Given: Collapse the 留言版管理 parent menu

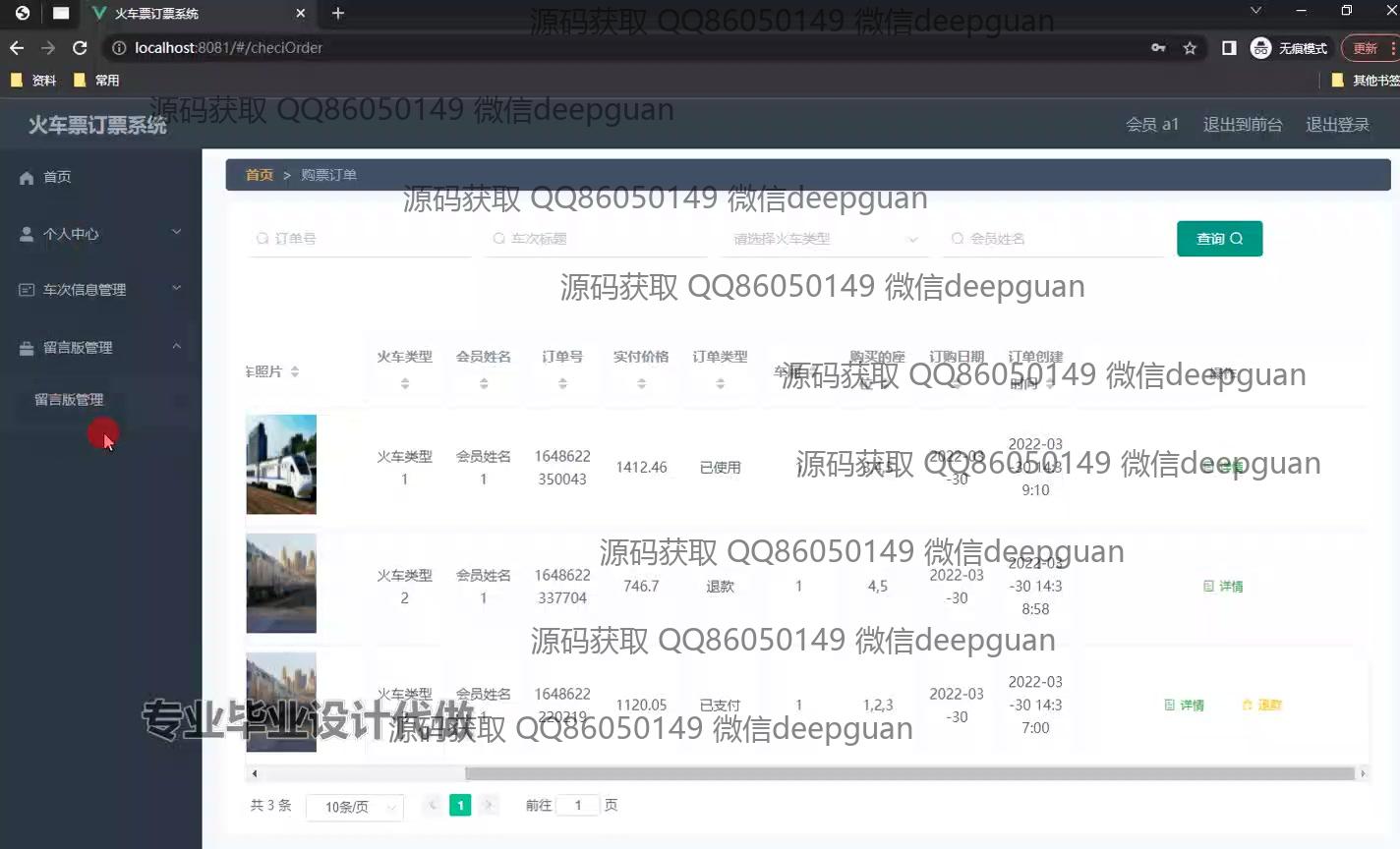Looking at the screenshot, I should (100, 348).
